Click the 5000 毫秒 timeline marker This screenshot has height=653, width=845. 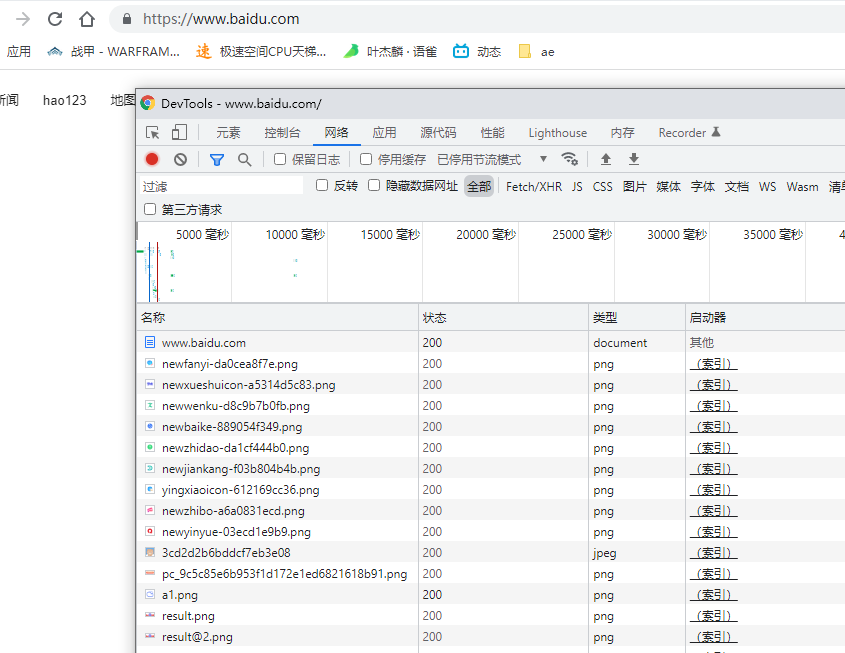coord(203,234)
